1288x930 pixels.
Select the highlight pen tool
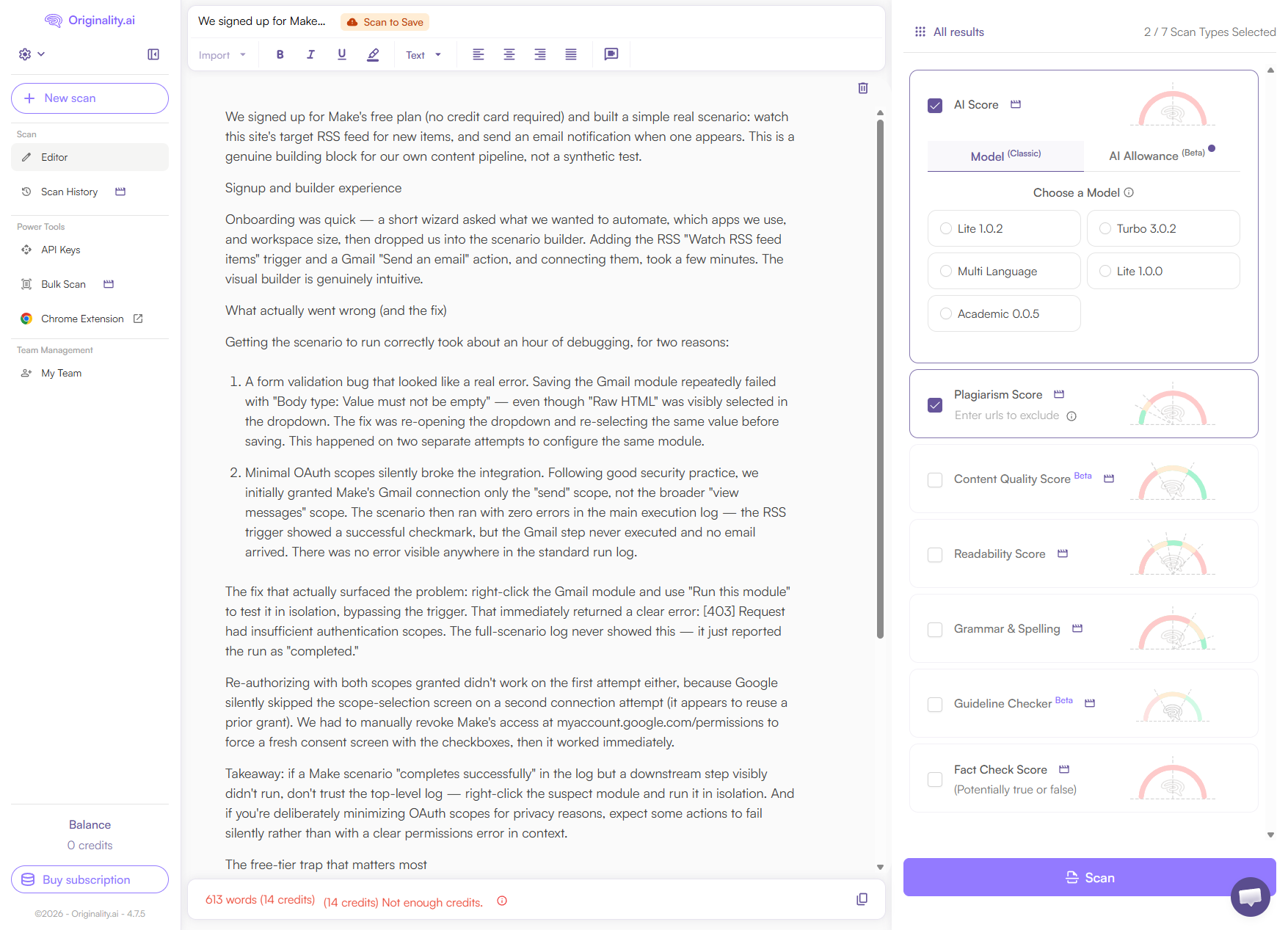(373, 54)
